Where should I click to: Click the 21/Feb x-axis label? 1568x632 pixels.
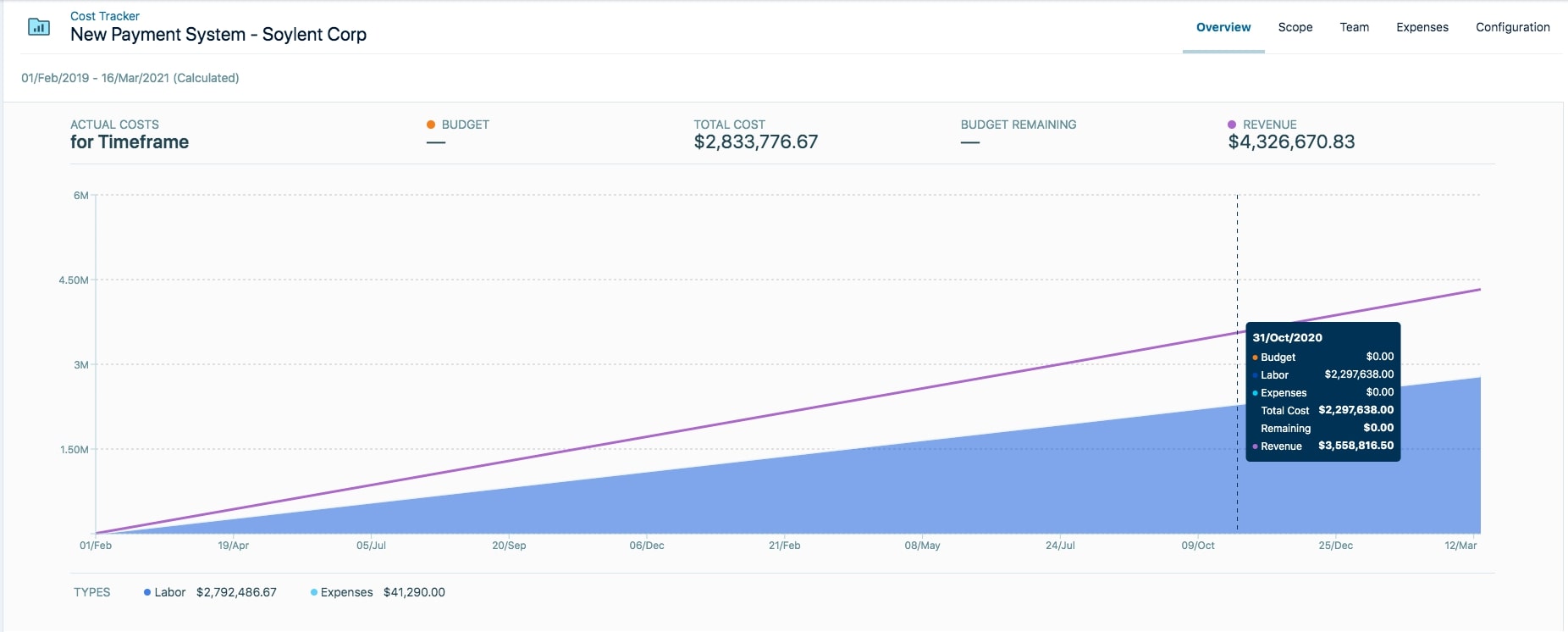click(x=785, y=546)
